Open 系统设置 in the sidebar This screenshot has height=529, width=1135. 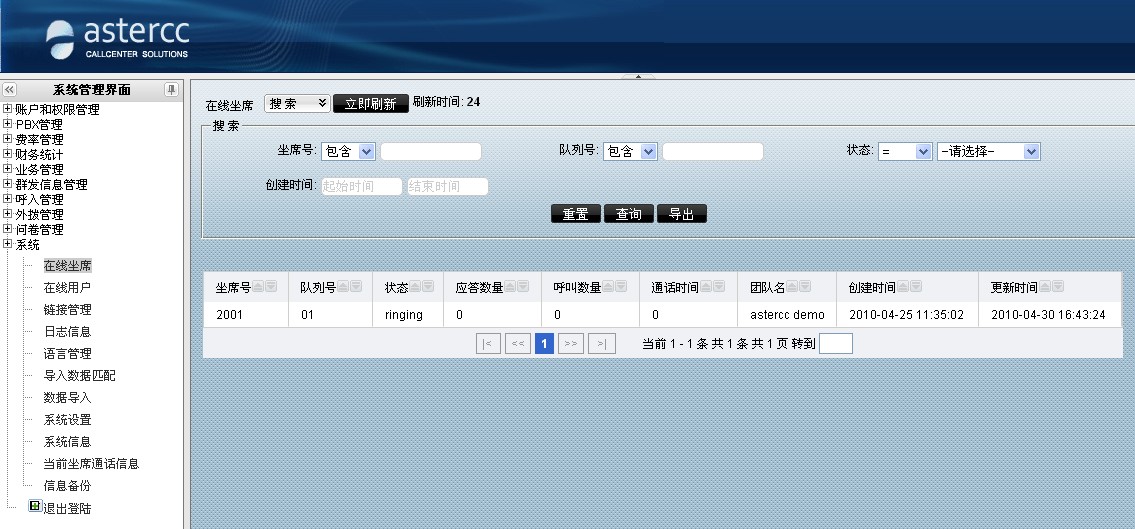(x=67, y=420)
